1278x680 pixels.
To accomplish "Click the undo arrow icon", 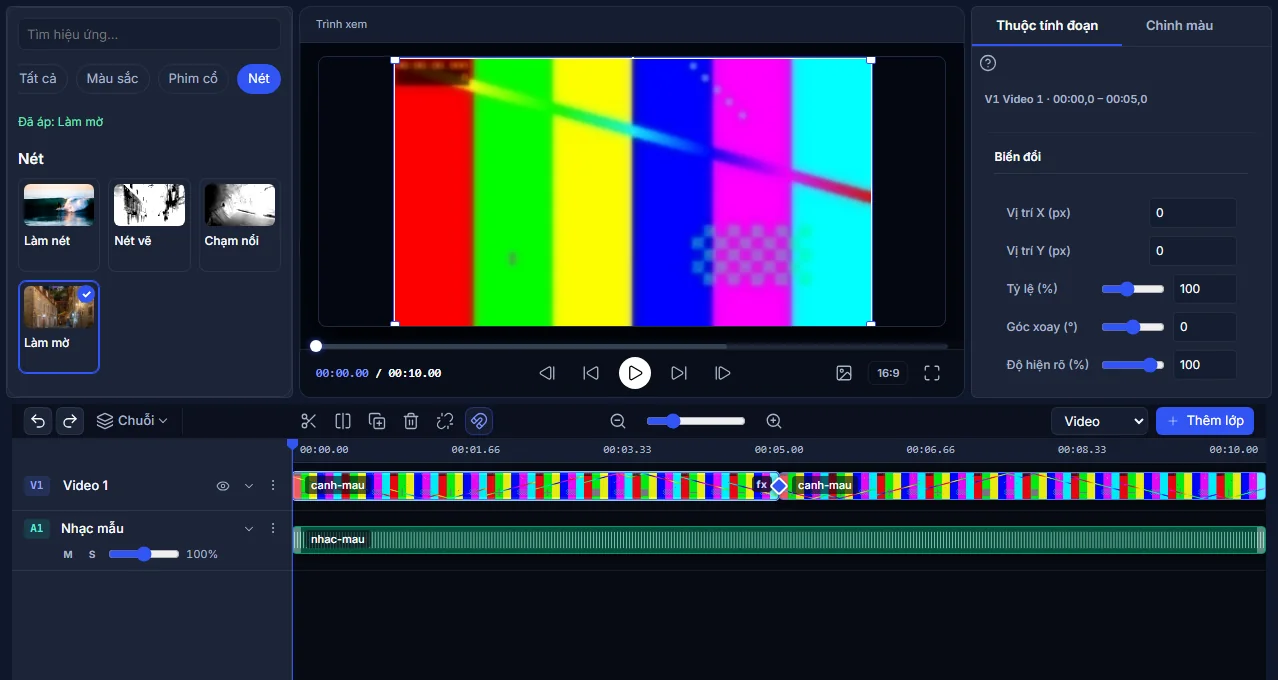I will point(38,421).
